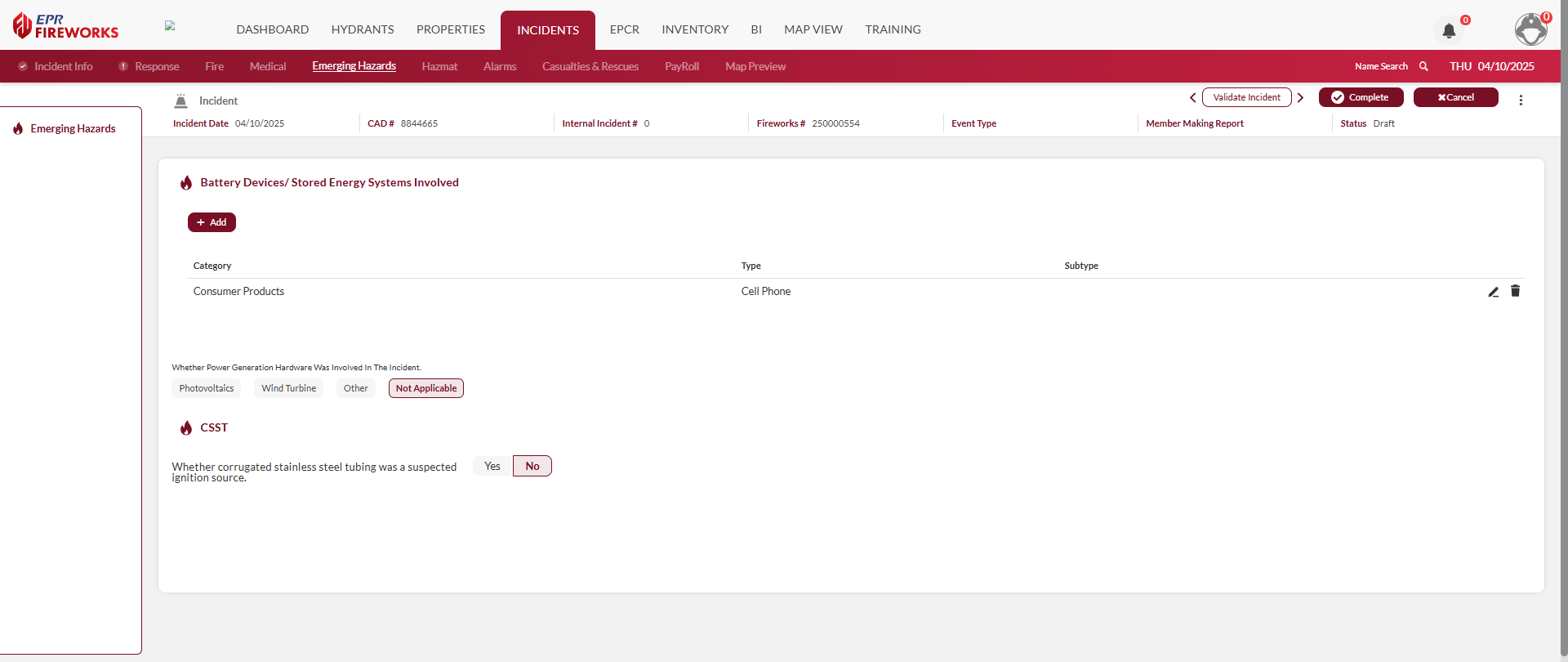Click the Incident header icon
The image size is (1568, 662).
181,101
